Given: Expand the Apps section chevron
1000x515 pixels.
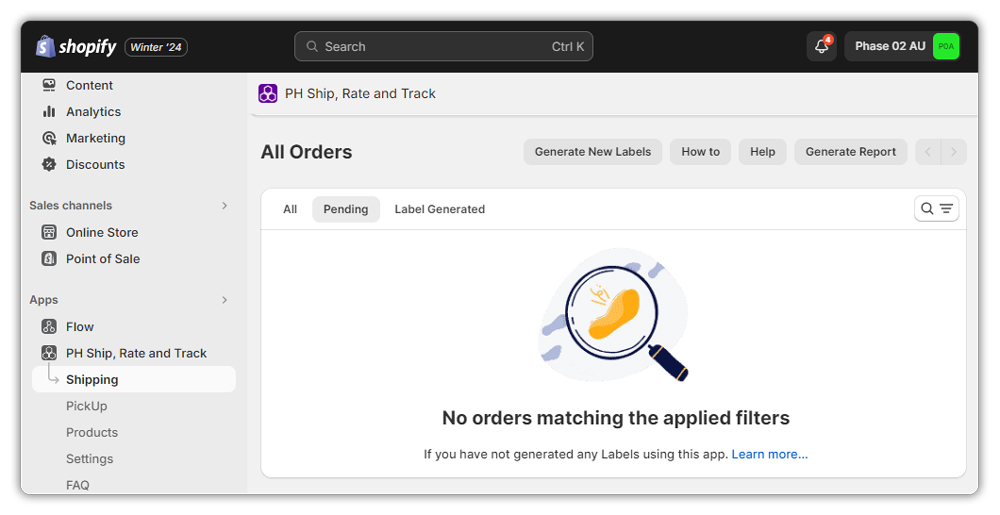Looking at the screenshot, I should (x=224, y=300).
